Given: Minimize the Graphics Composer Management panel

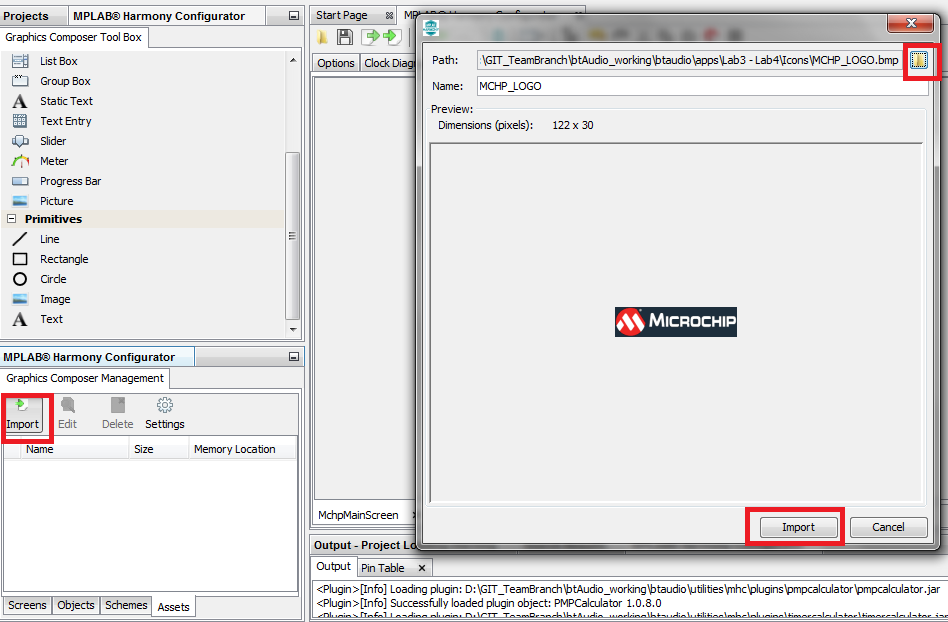Looking at the screenshot, I should click(x=293, y=357).
